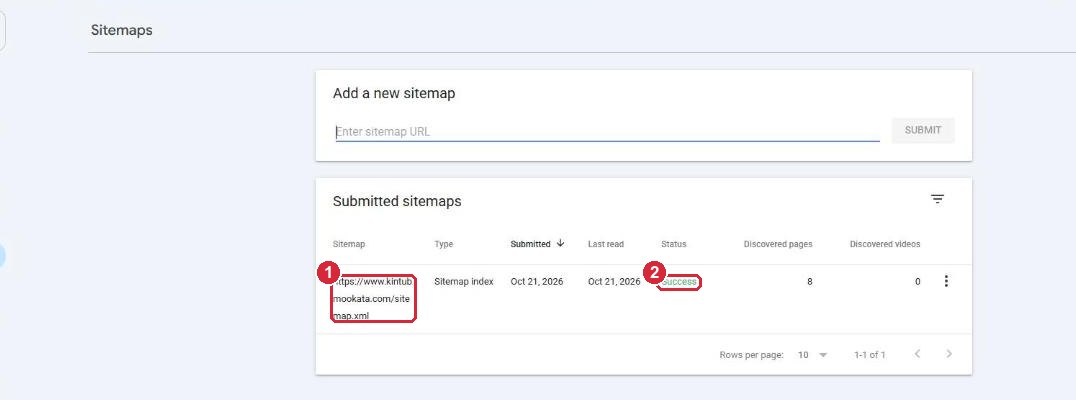The width and height of the screenshot is (1076, 400).
Task: Click the Status column header
Action: pyautogui.click(x=674, y=244)
